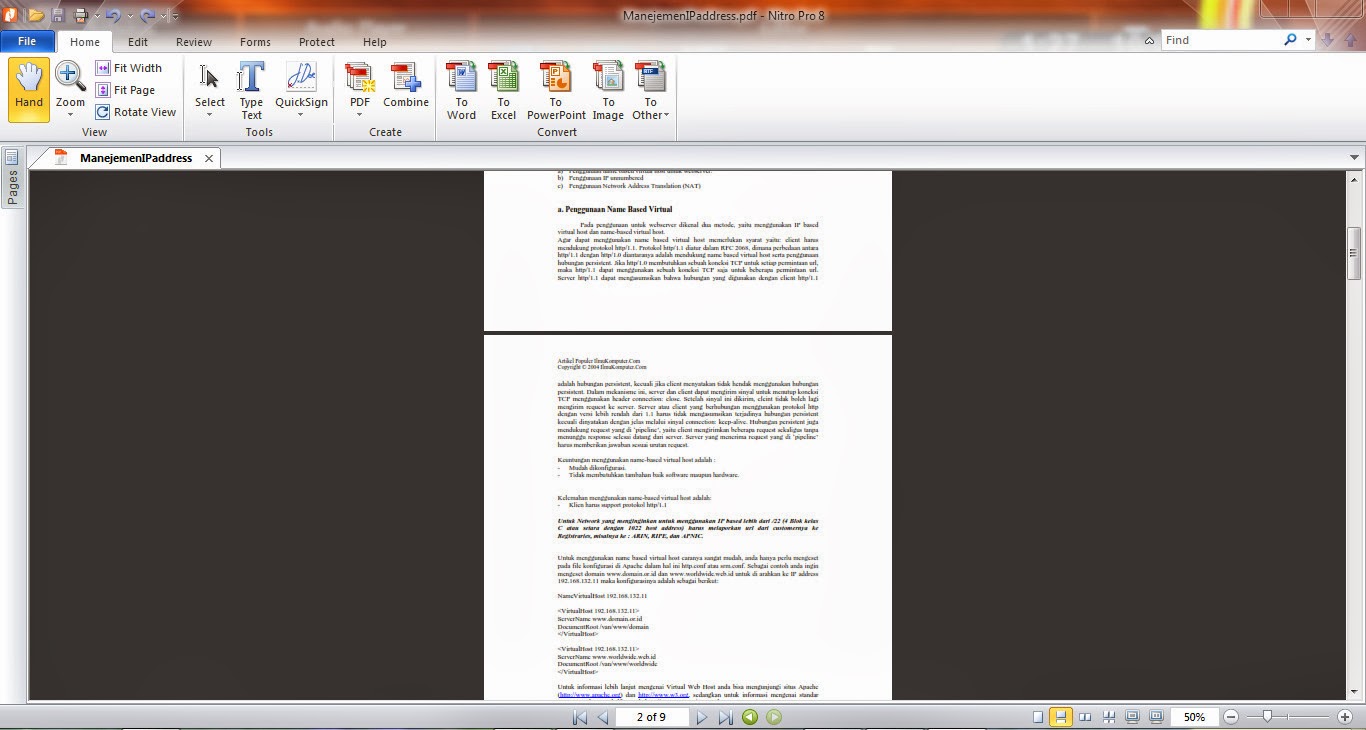The width and height of the screenshot is (1366, 730).
Task: Click the green next view button
Action: pyautogui.click(x=774, y=717)
